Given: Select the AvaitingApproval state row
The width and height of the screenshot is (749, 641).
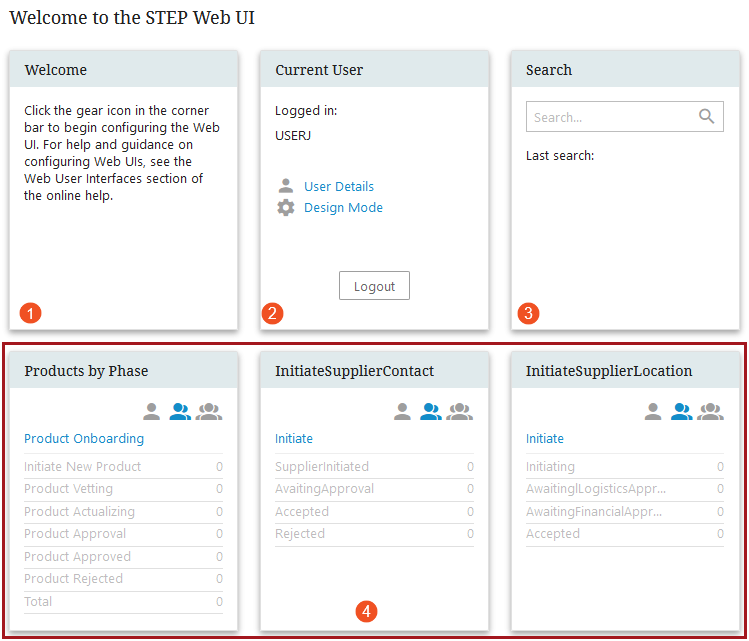Looking at the screenshot, I should tap(374, 489).
